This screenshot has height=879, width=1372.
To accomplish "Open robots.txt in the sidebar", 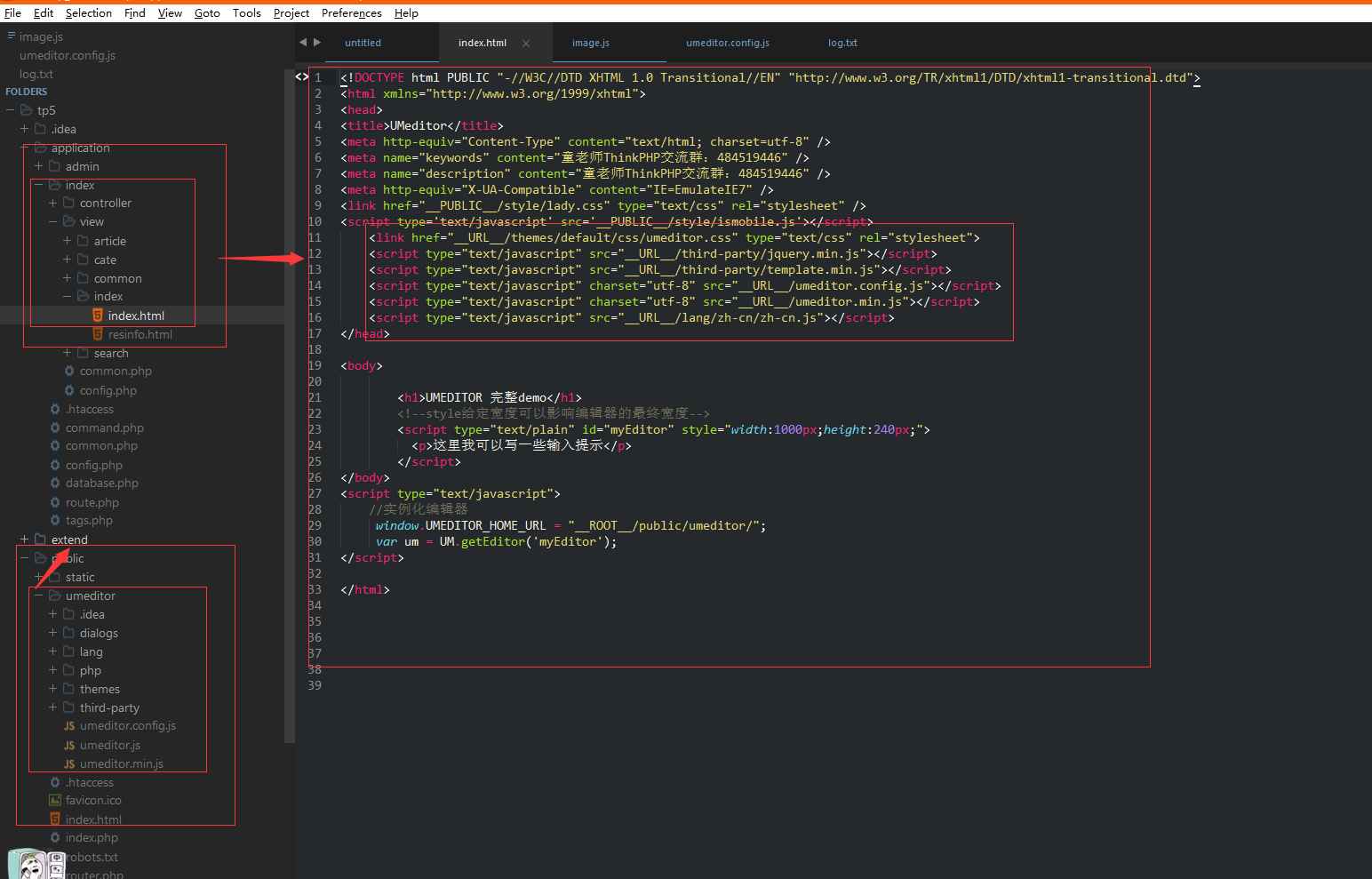I will 92,857.
